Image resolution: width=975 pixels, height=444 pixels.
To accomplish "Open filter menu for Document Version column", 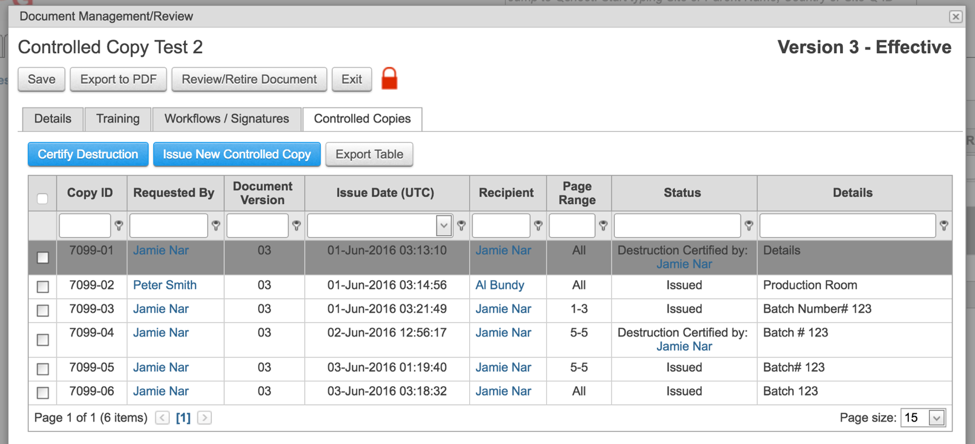I will point(296,226).
